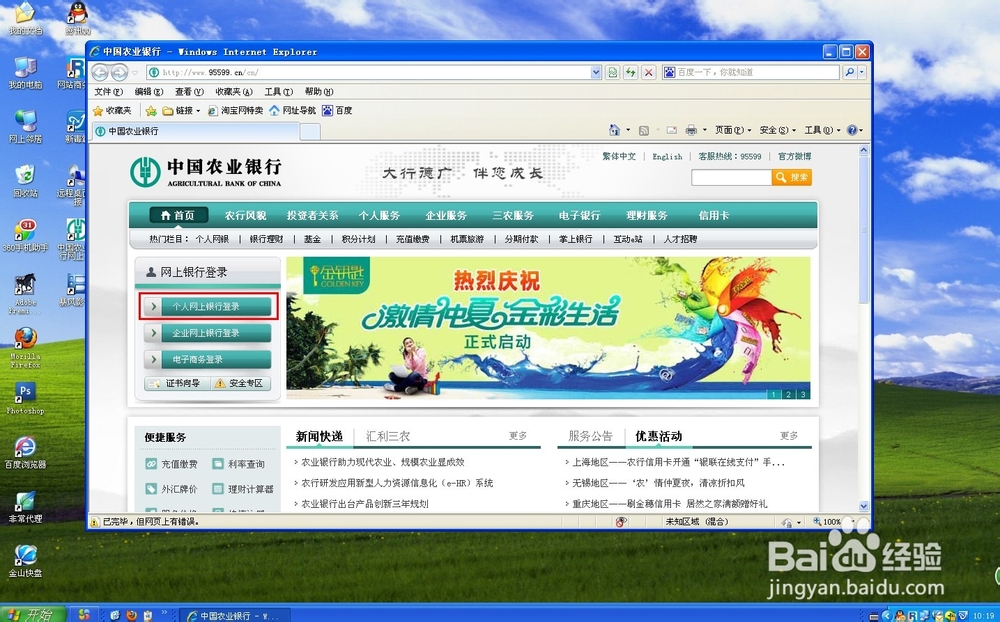Click the Read Mail envelope icon
Image resolution: width=1000 pixels, height=622 pixels.
[x=672, y=130]
